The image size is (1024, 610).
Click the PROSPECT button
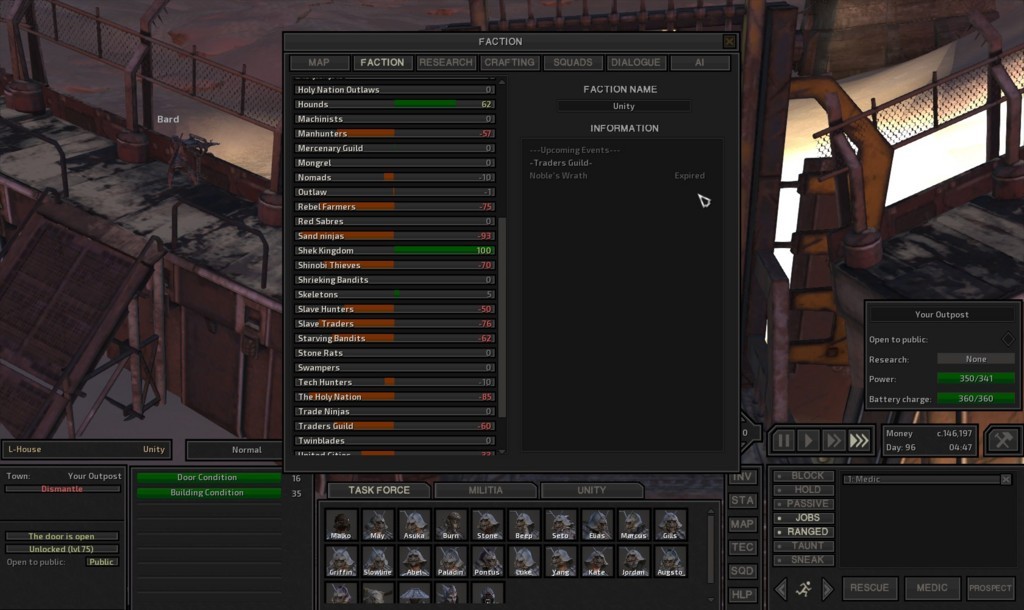(x=991, y=588)
